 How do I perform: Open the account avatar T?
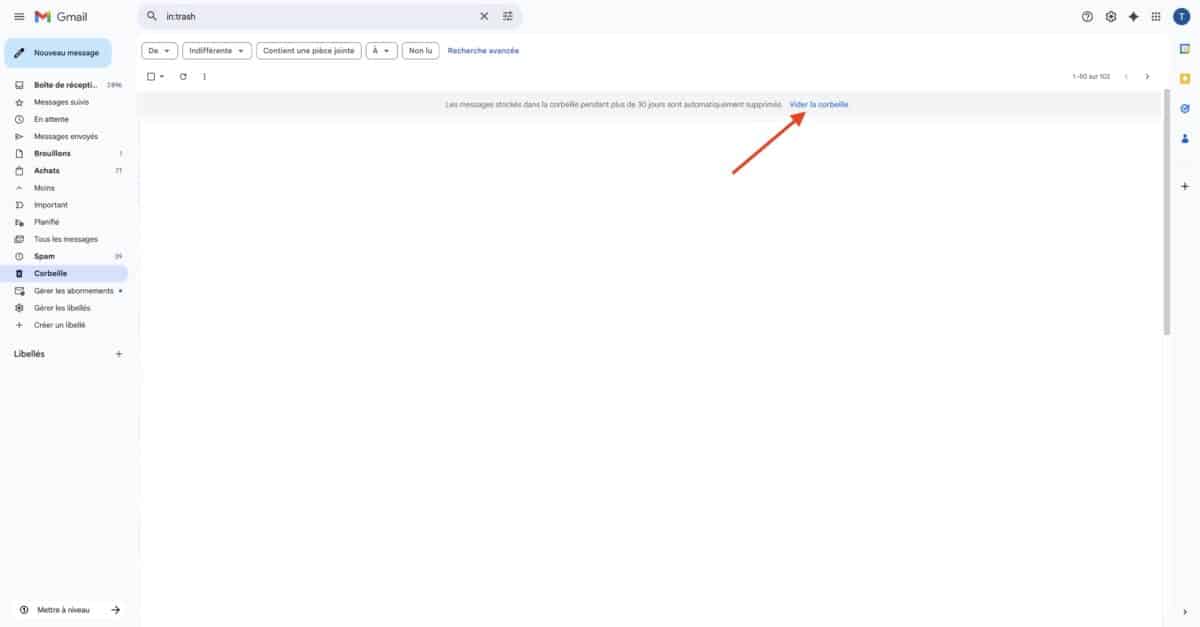pos(1180,16)
